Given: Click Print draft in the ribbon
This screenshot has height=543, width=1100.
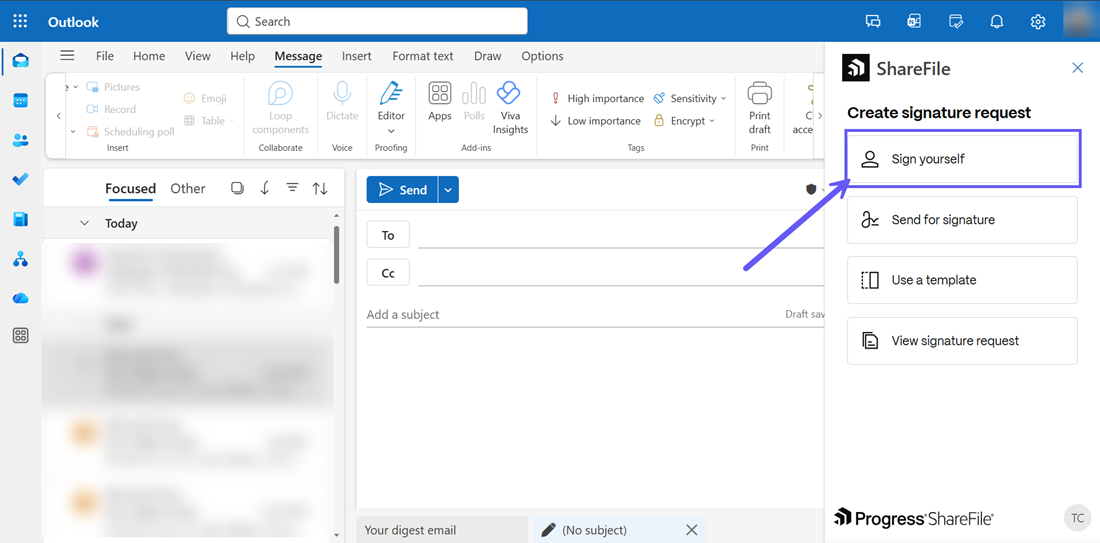Looking at the screenshot, I should (759, 108).
